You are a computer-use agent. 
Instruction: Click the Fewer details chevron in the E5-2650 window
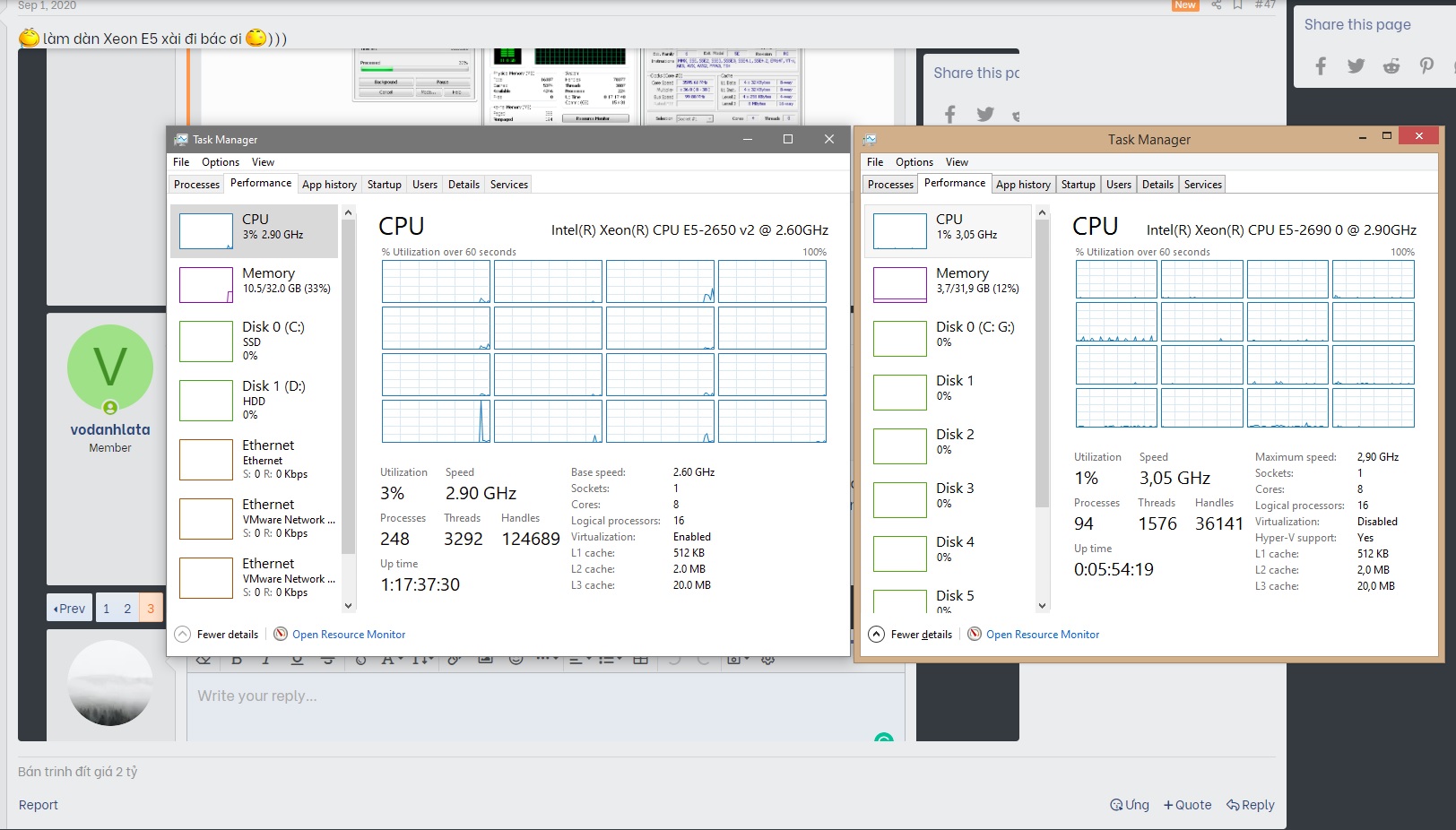183,634
